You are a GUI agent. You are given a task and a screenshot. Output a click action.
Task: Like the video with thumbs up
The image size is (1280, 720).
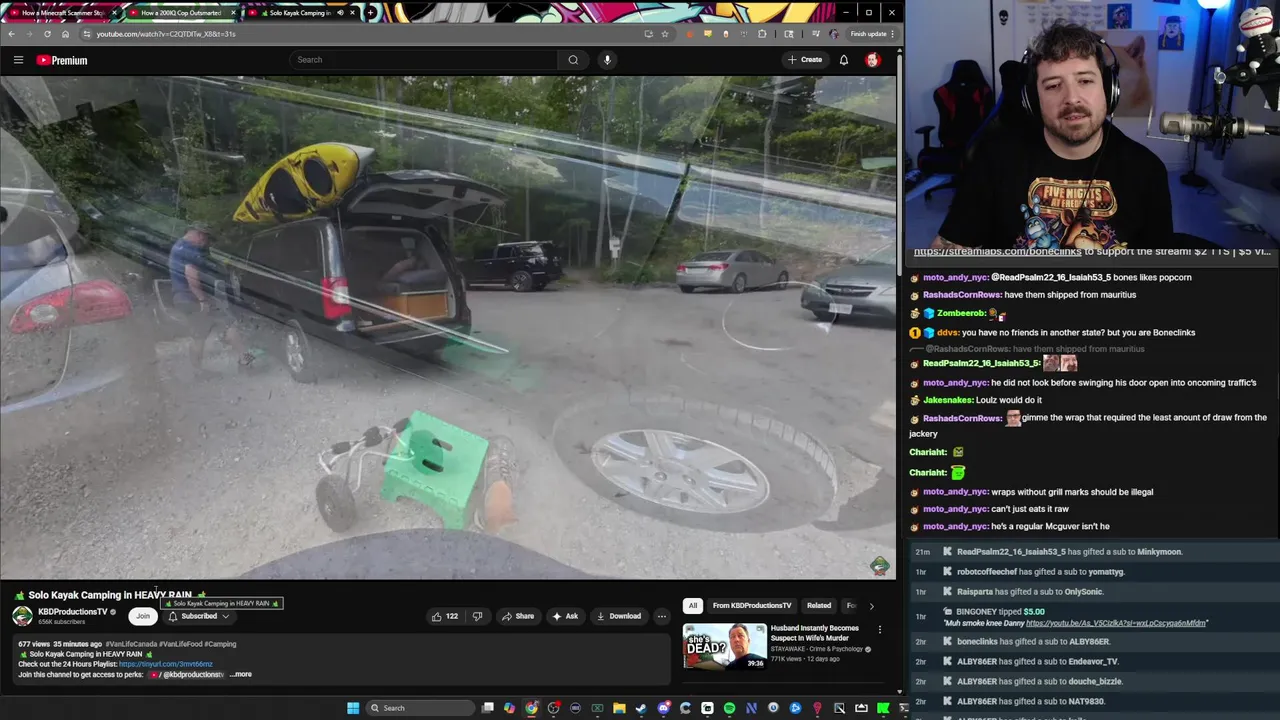coord(444,616)
